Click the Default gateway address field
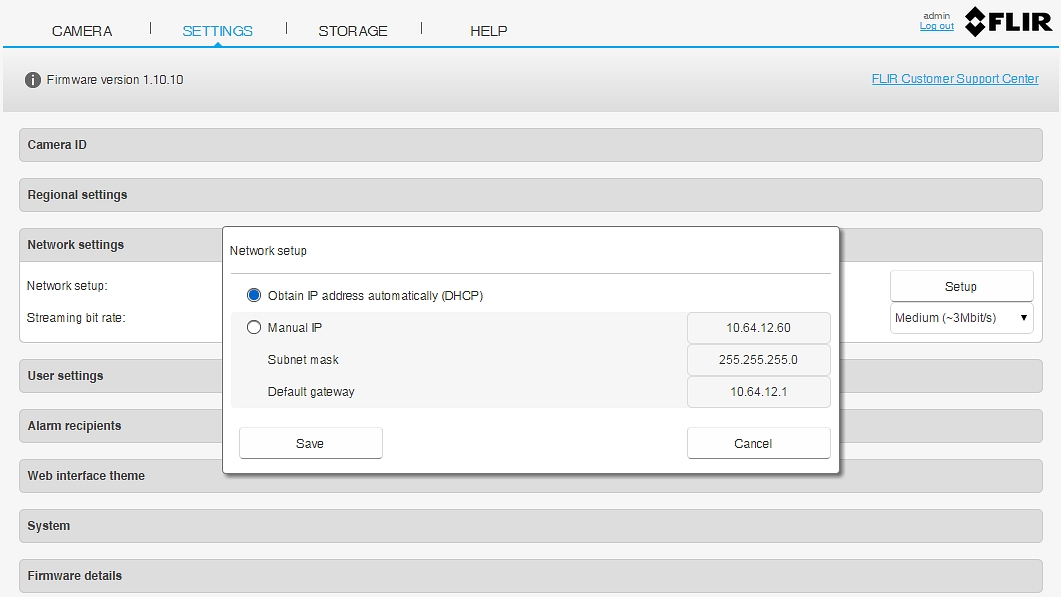The height and width of the screenshot is (597, 1061). [758, 392]
